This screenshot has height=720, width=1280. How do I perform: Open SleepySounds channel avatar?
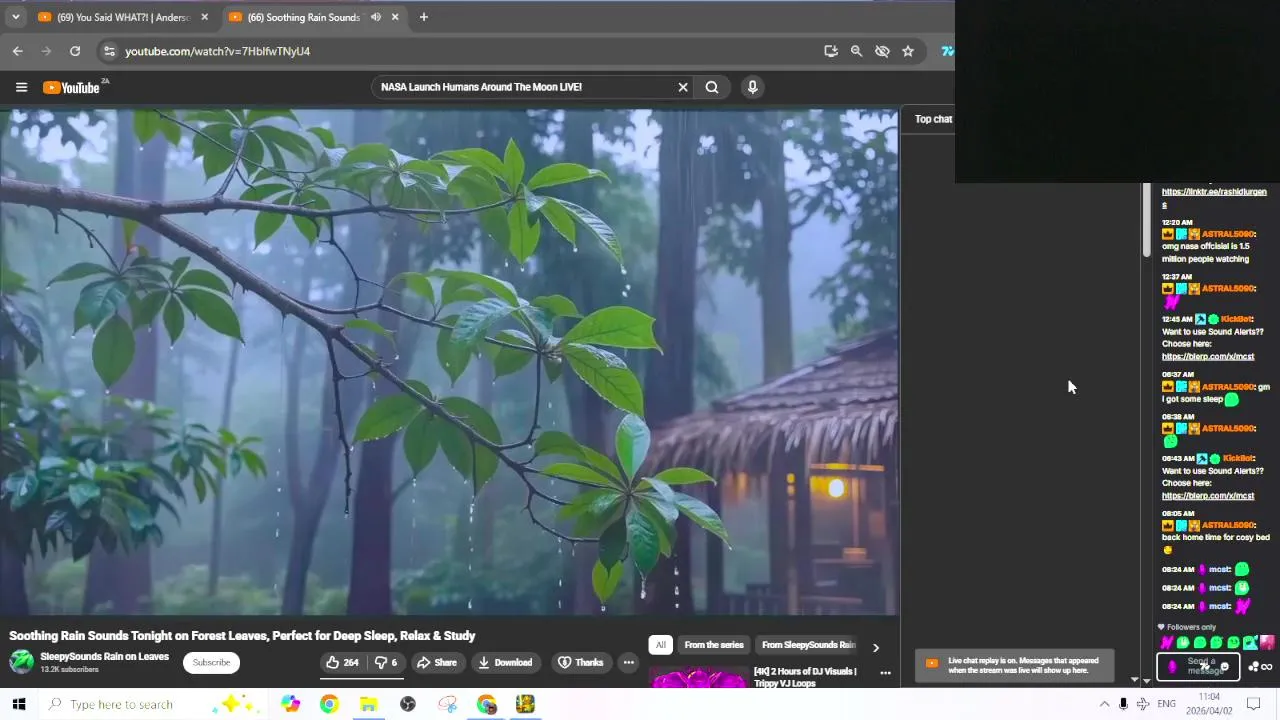coord(21,662)
